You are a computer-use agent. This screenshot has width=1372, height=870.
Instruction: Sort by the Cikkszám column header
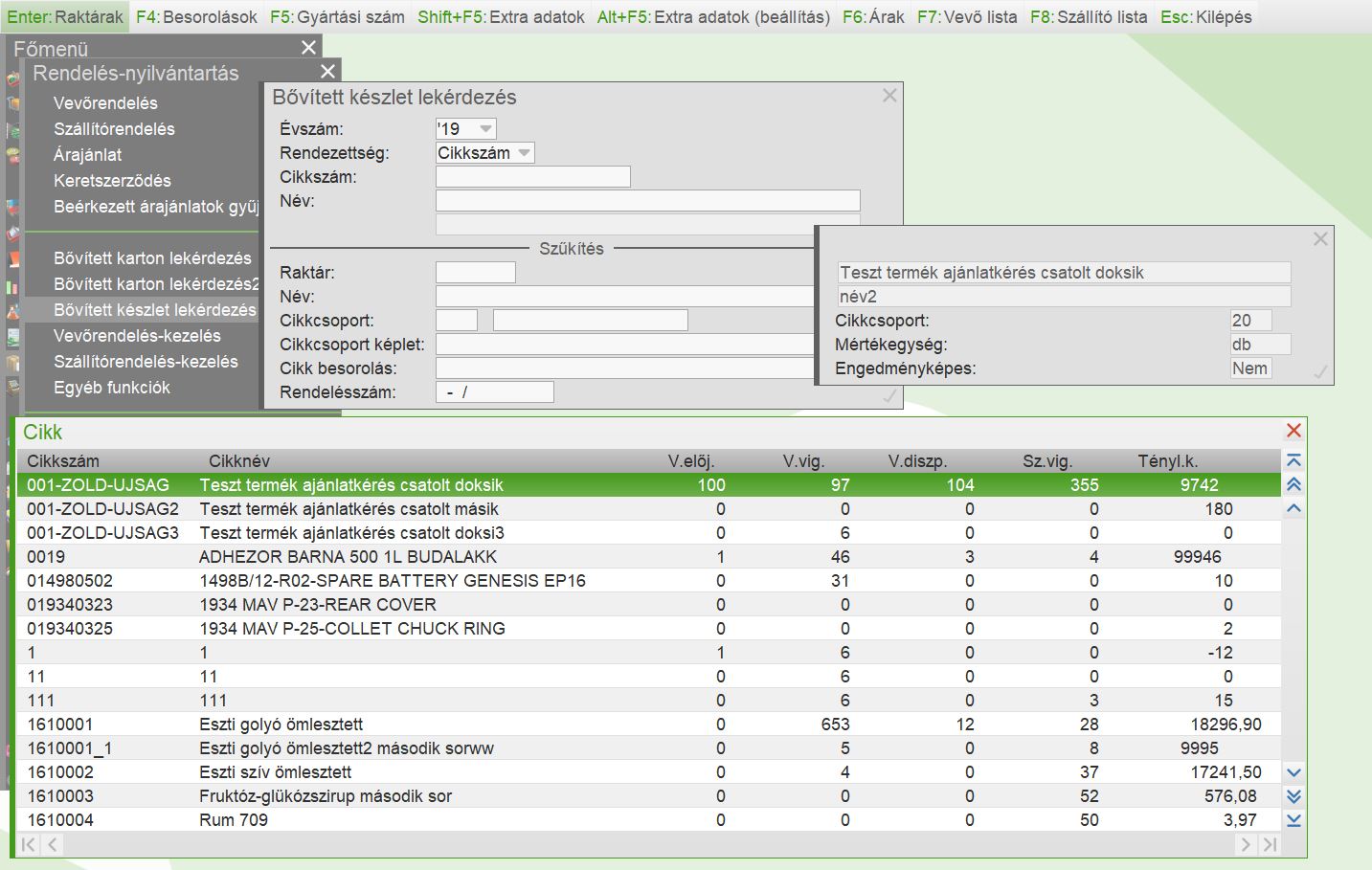tap(63, 461)
